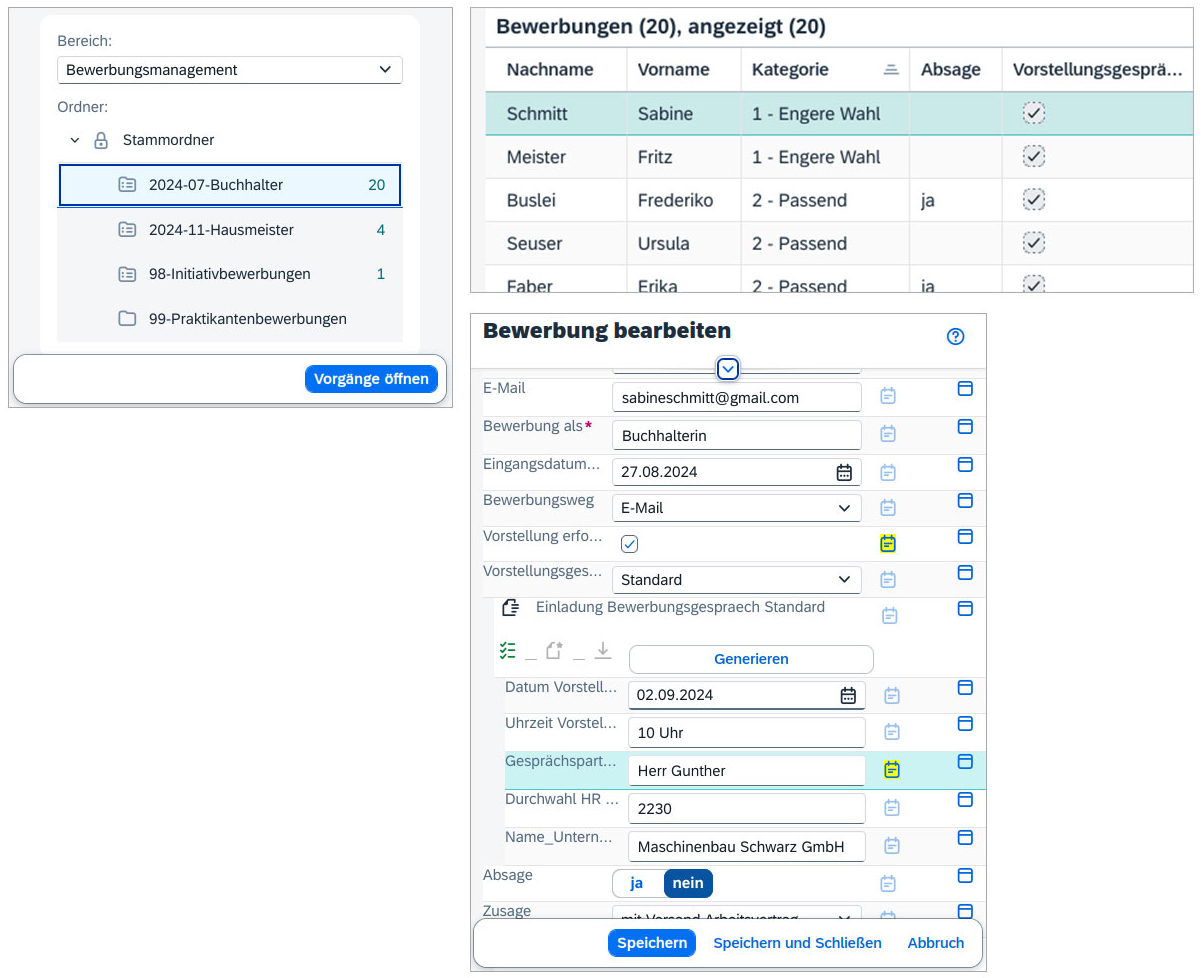Click the sort icon in Kategorie column

coord(891,70)
